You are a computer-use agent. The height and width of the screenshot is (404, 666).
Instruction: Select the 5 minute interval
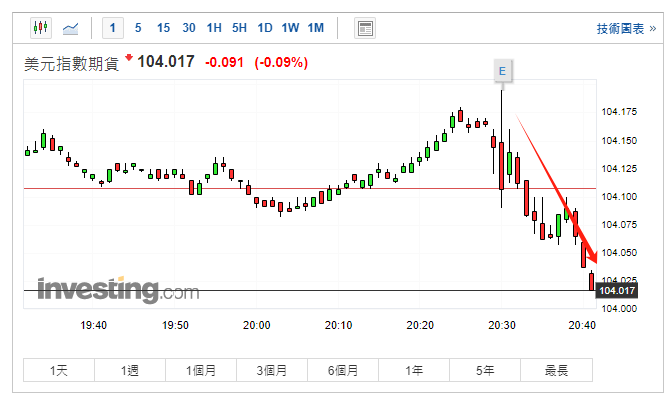(138, 28)
